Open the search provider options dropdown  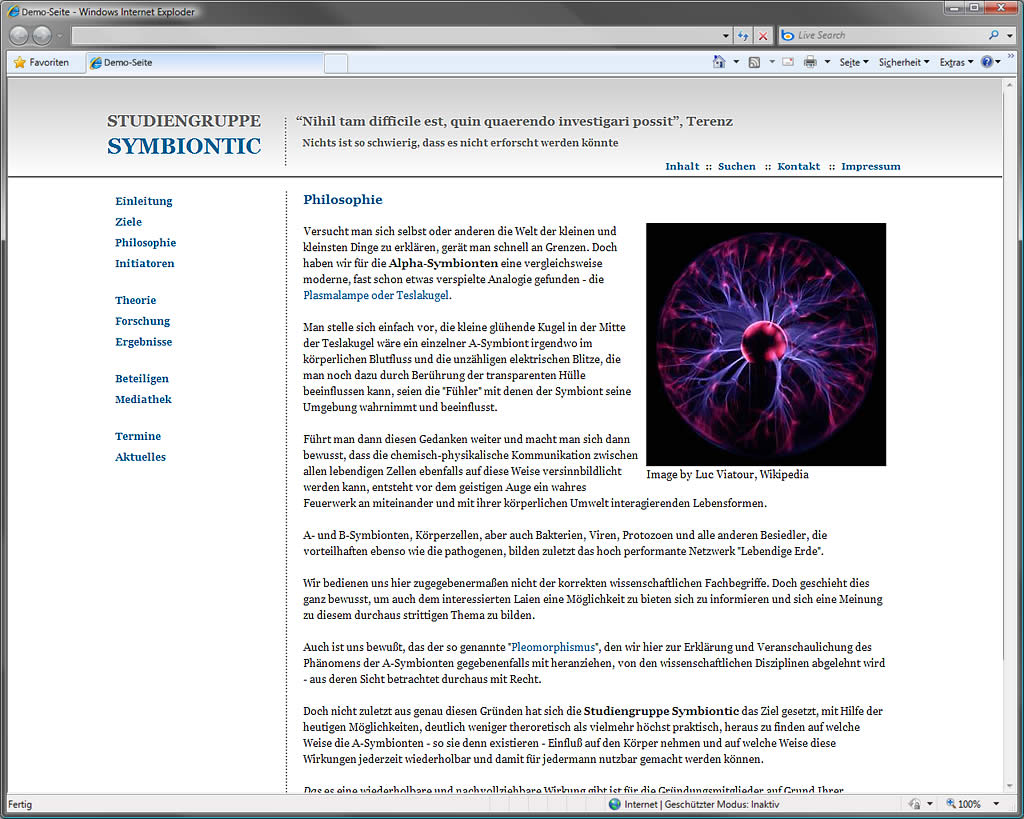1010,36
